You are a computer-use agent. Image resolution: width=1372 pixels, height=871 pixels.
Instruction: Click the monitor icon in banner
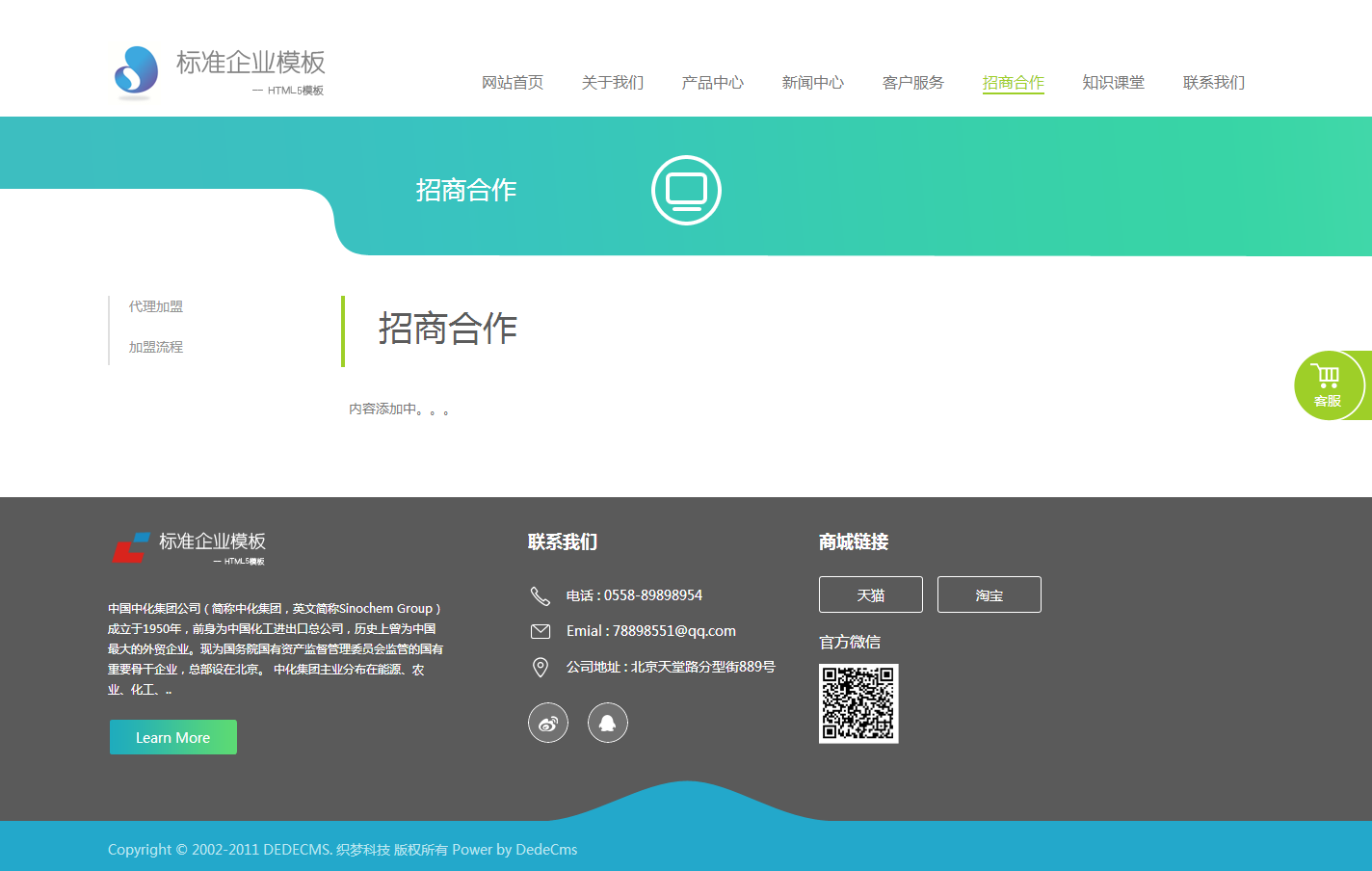tap(686, 190)
